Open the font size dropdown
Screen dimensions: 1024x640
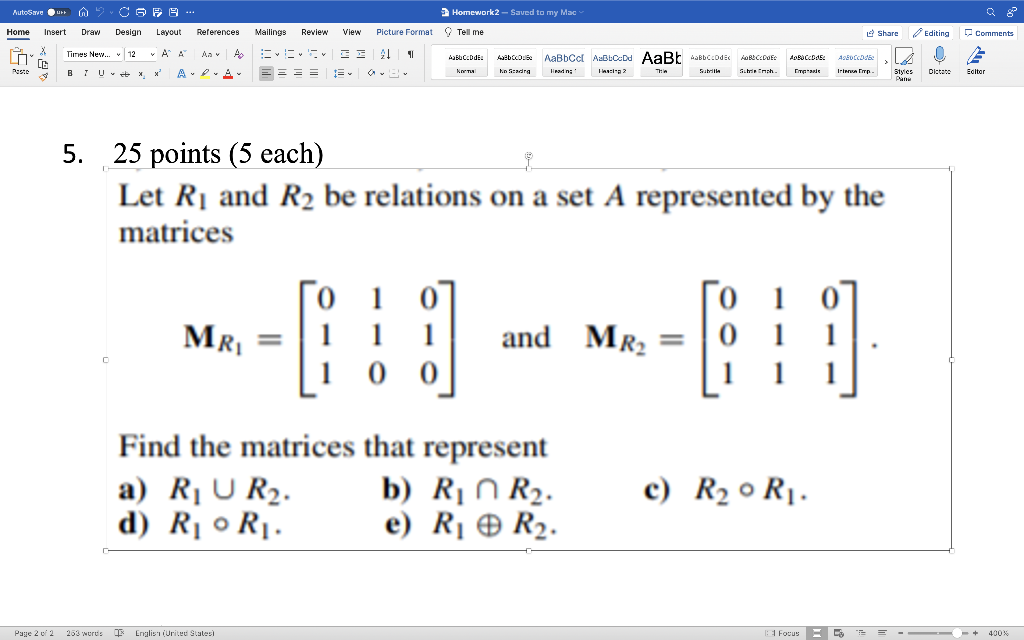coord(152,54)
